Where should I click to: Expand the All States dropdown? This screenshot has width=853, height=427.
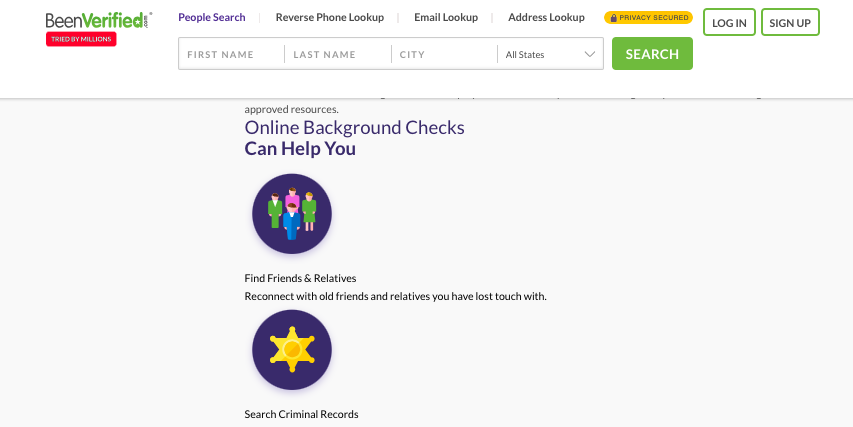(550, 54)
